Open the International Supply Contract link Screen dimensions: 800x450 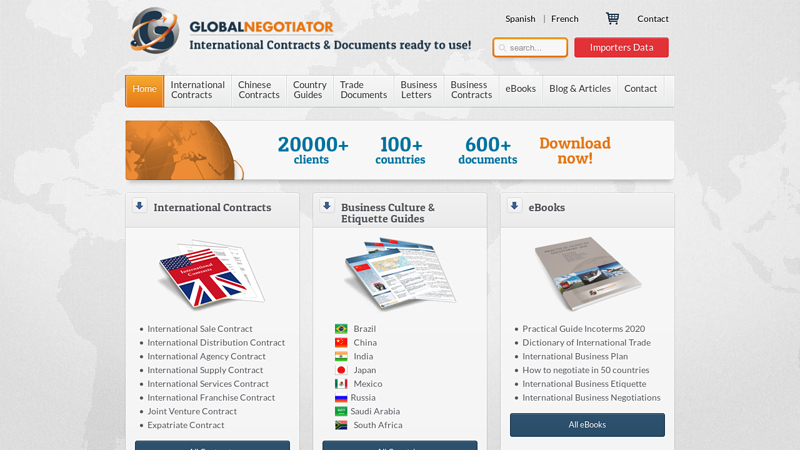[205, 370]
